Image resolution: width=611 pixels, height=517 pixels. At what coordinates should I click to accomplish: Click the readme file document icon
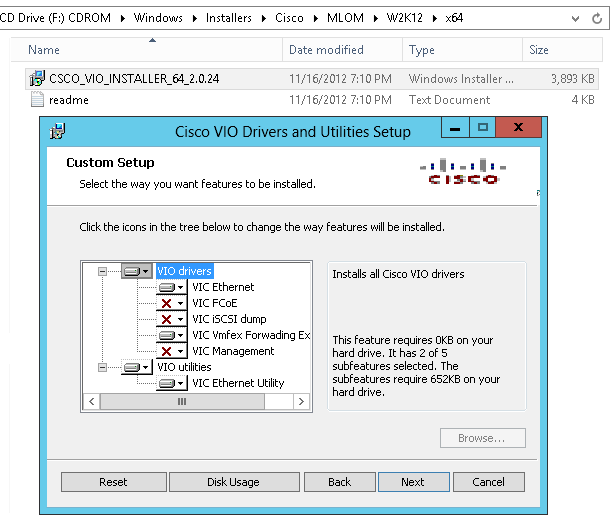[37, 99]
